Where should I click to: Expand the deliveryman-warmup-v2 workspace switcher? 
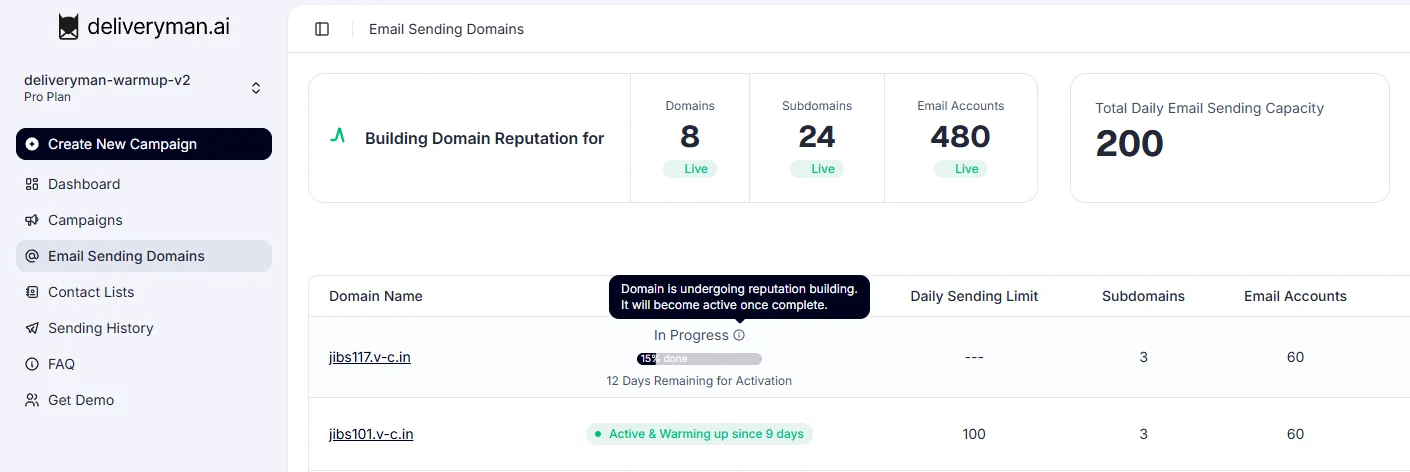[x=256, y=88]
